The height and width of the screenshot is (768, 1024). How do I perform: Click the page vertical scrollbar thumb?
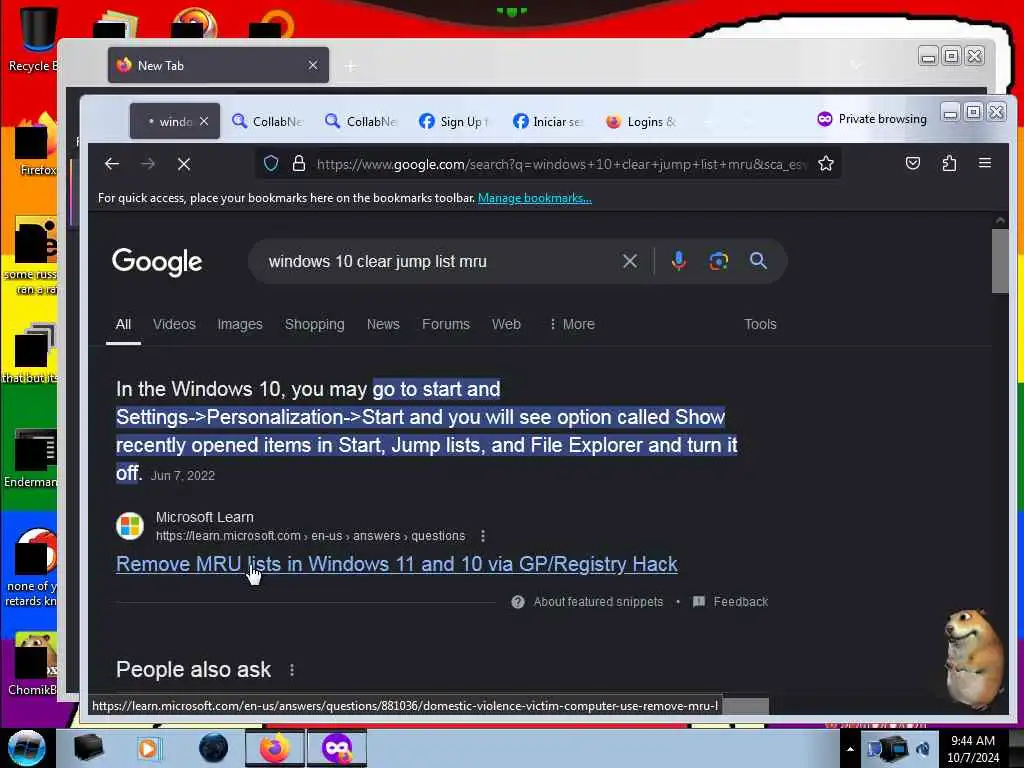(x=1000, y=261)
